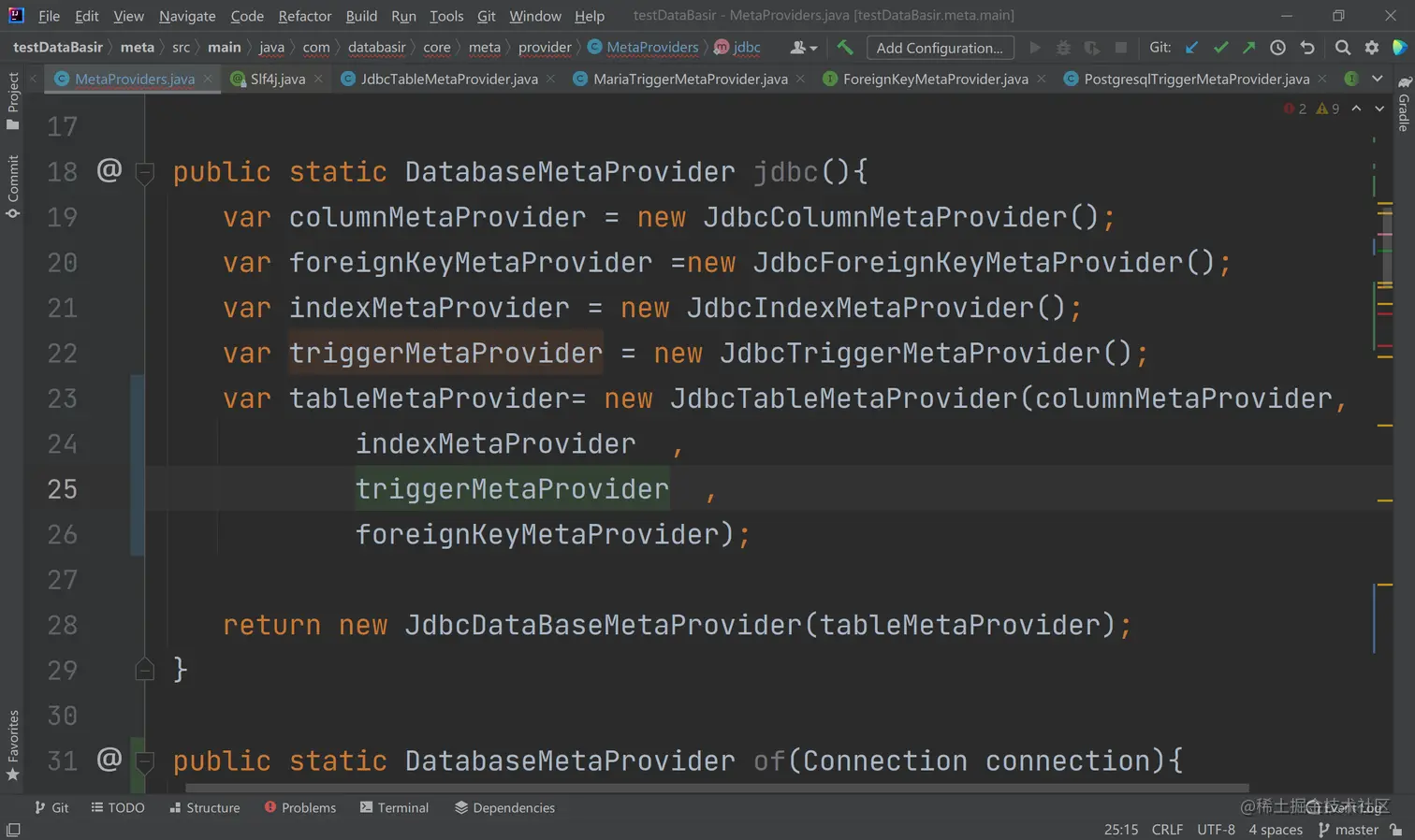Click the testDataBasir root breadcrumb
This screenshot has height=840, width=1415.
tap(58, 47)
